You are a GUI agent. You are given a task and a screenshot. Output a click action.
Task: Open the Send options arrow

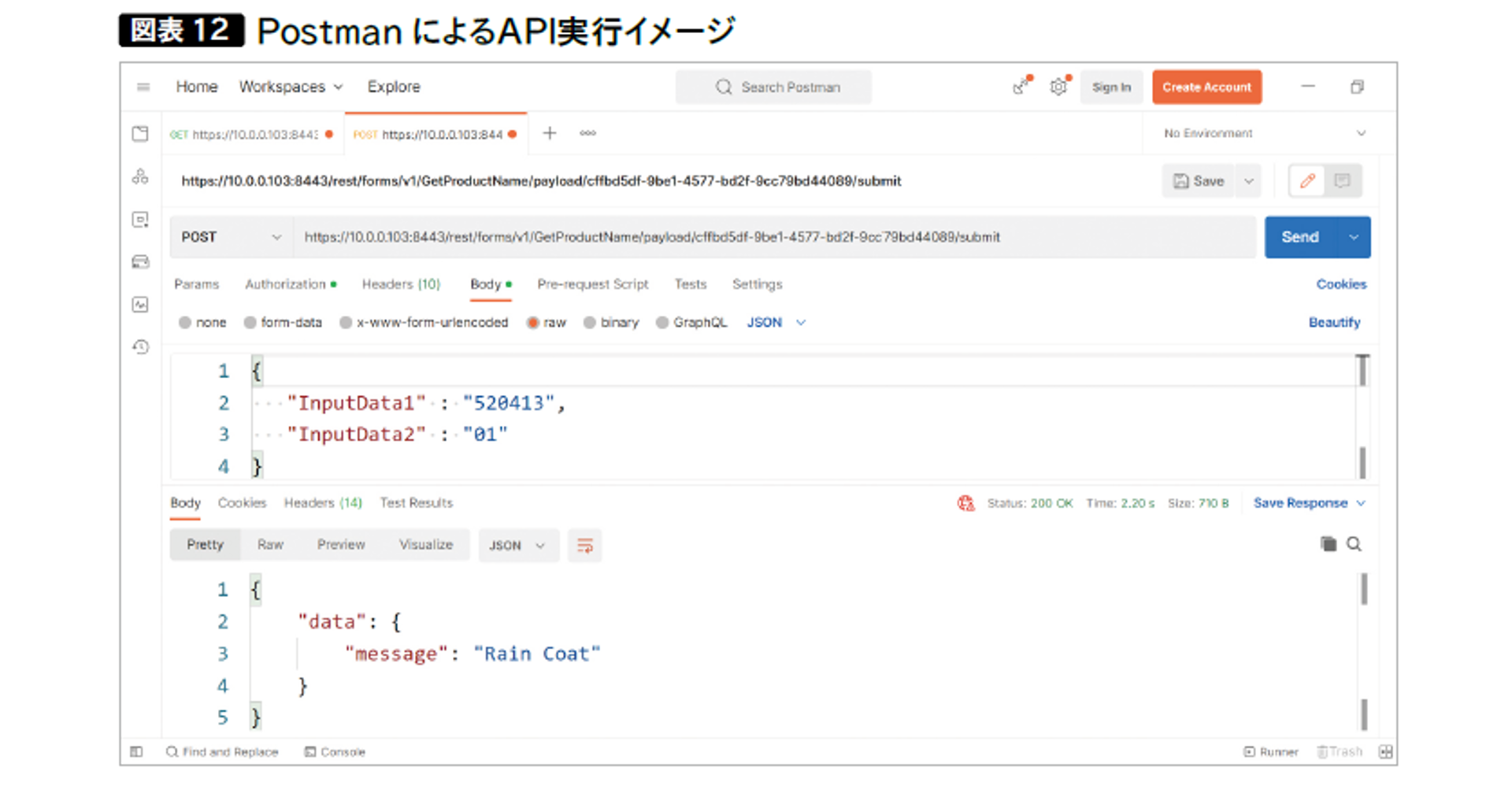[1354, 237]
